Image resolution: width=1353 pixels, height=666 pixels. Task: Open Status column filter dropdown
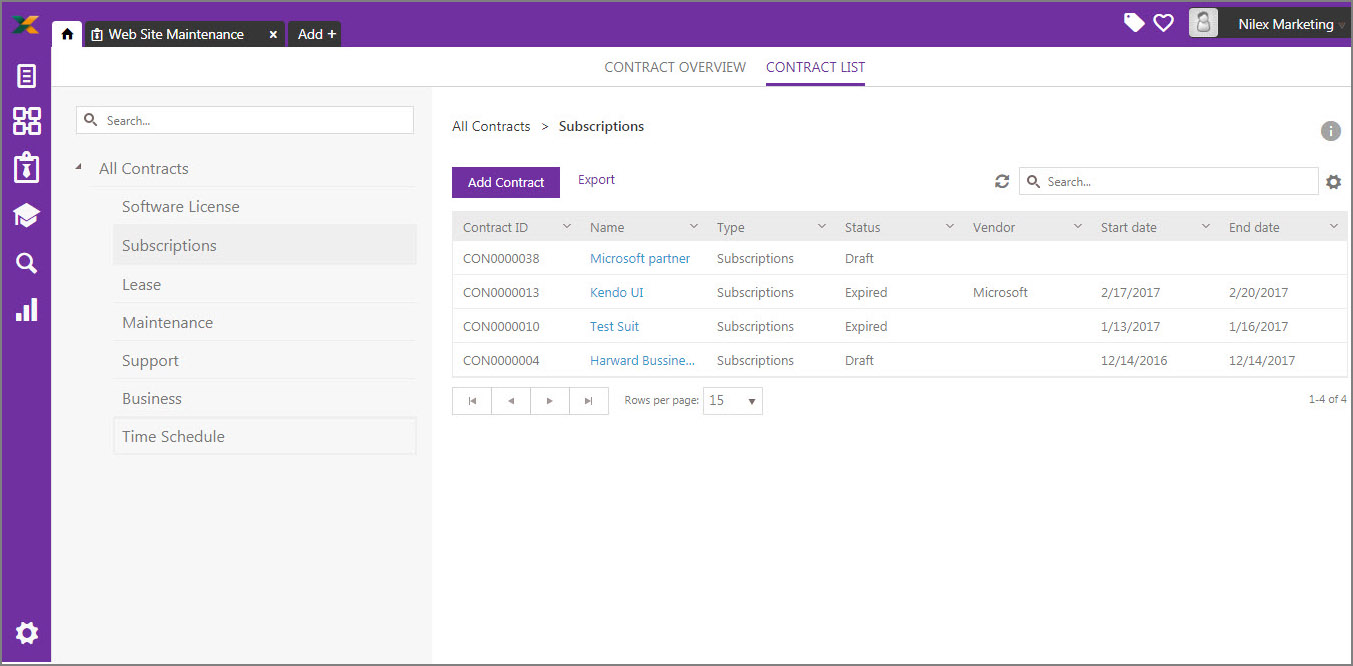coord(950,227)
